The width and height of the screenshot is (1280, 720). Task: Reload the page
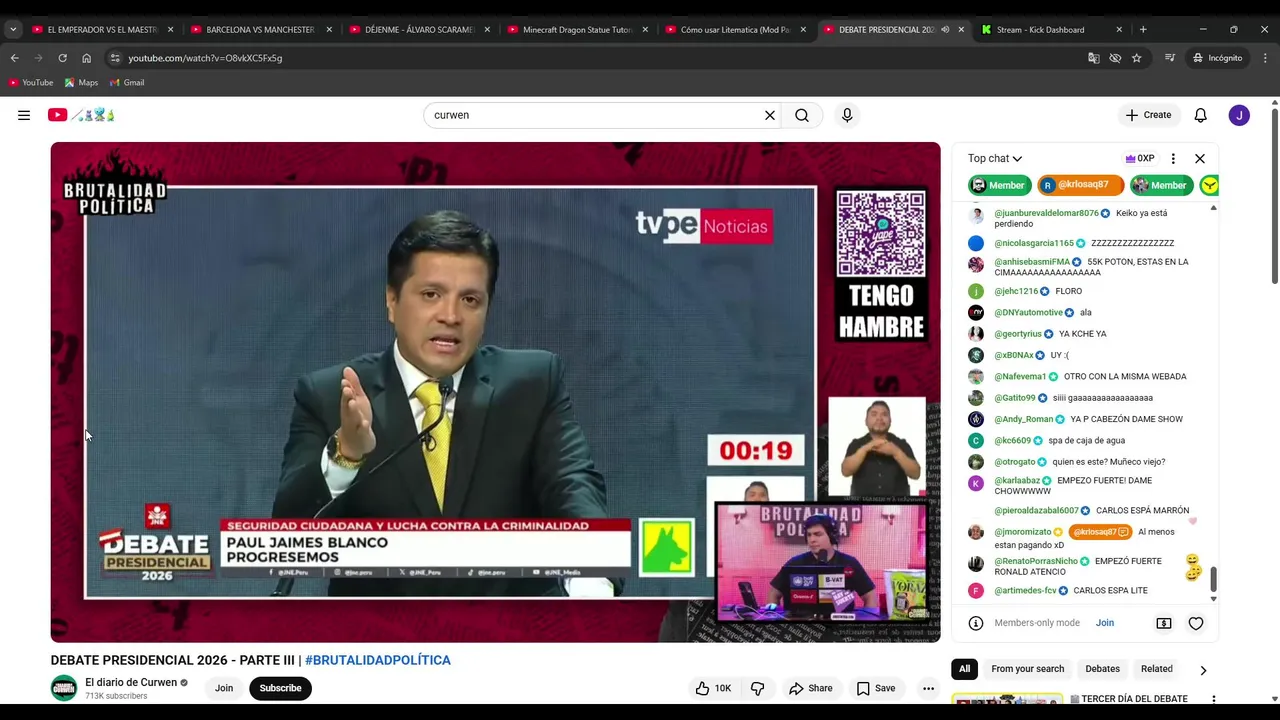(x=62, y=58)
